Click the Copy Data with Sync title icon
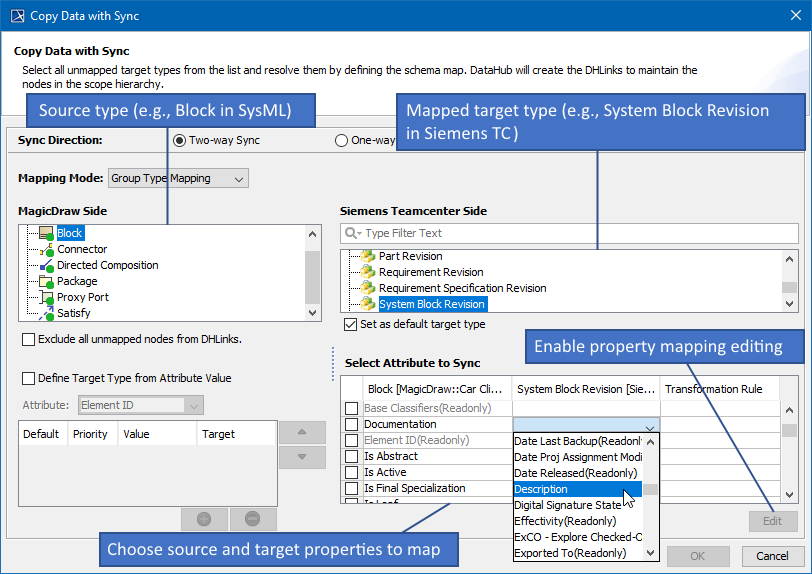The width and height of the screenshot is (812, 574). point(18,16)
